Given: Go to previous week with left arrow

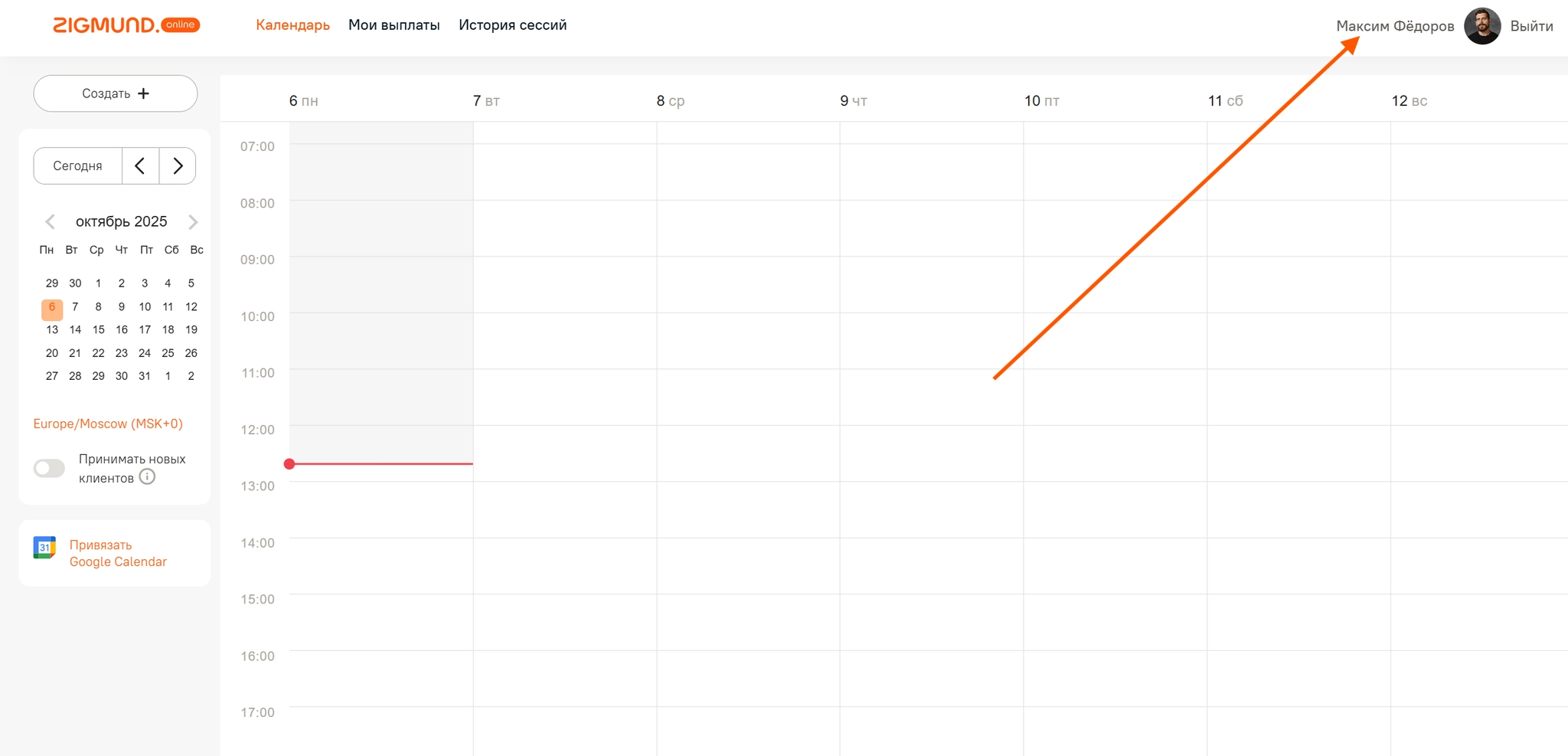Looking at the screenshot, I should pyautogui.click(x=140, y=165).
